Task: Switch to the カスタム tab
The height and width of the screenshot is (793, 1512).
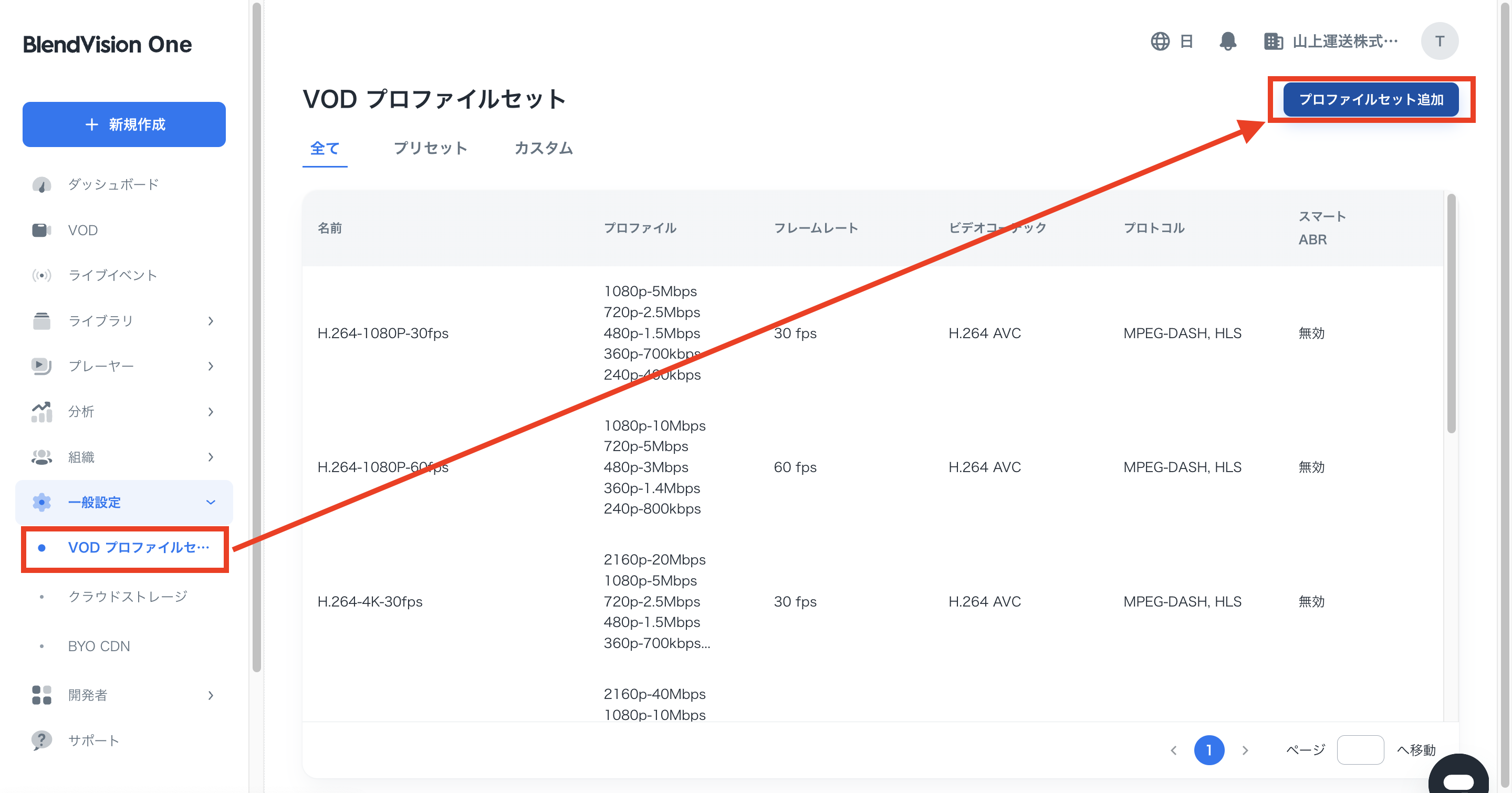Action: (x=544, y=148)
